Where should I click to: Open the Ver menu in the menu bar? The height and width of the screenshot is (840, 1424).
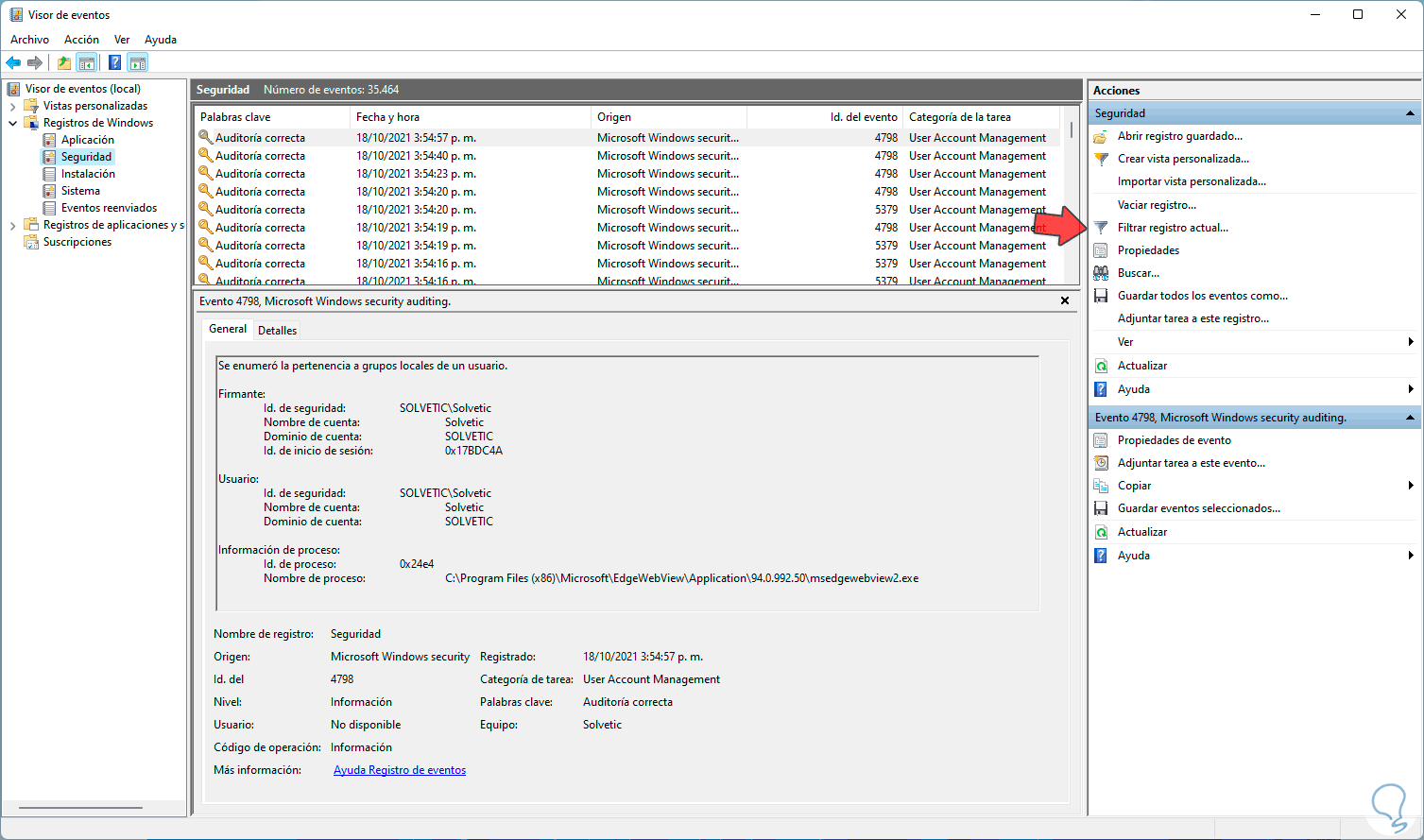122,40
